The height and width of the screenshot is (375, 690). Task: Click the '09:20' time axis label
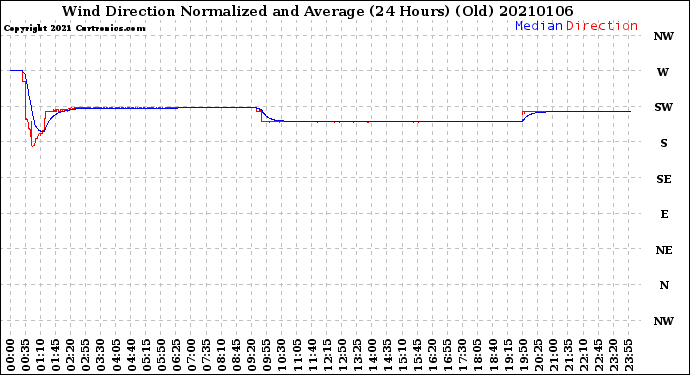coord(252,355)
